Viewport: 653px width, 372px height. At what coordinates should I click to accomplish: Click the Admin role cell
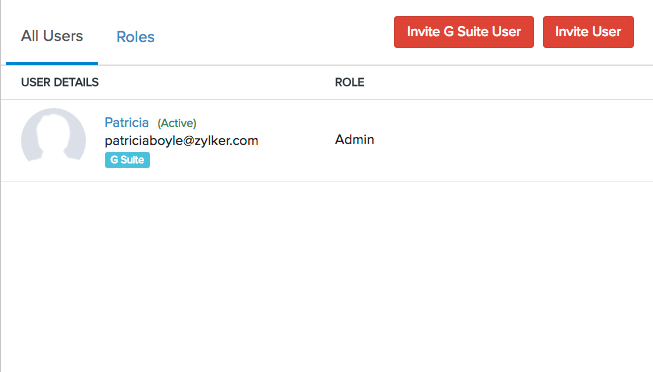click(354, 140)
